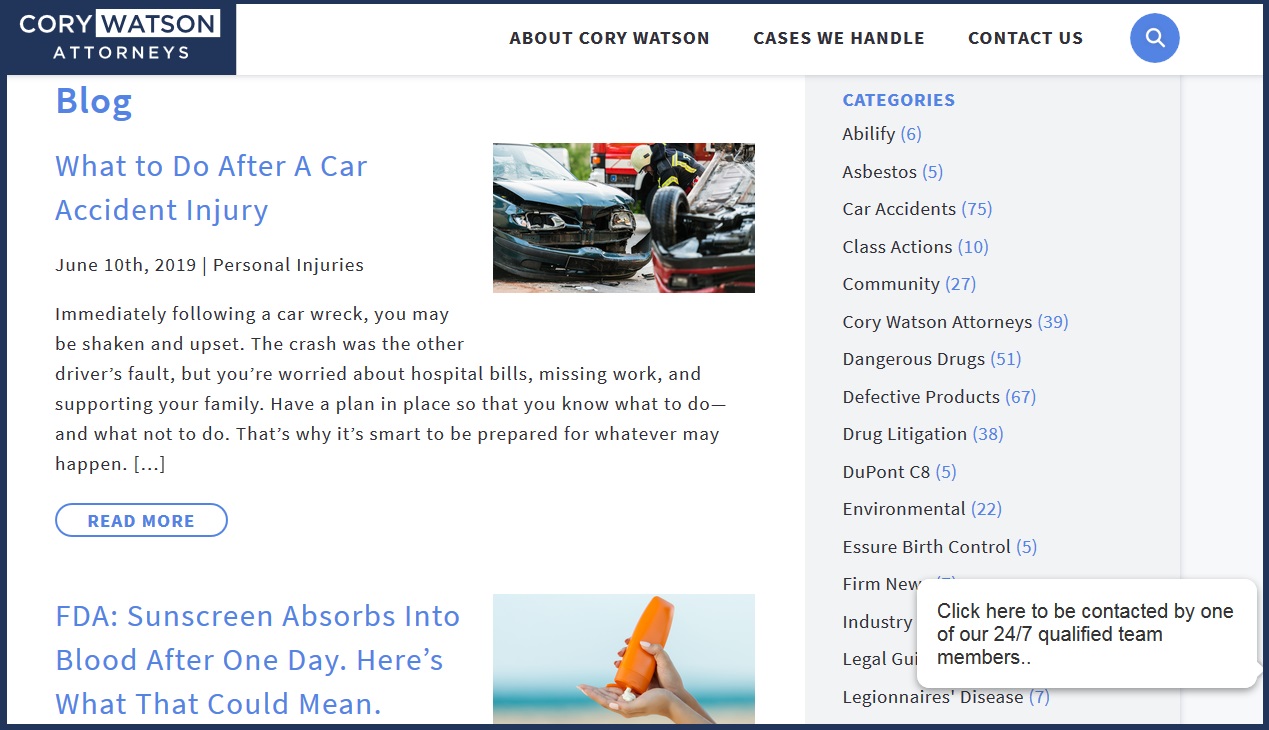The height and width of the screenshot is (730, 1269).
Task: Select the DuPont C8 category
Action: [886, 472]
